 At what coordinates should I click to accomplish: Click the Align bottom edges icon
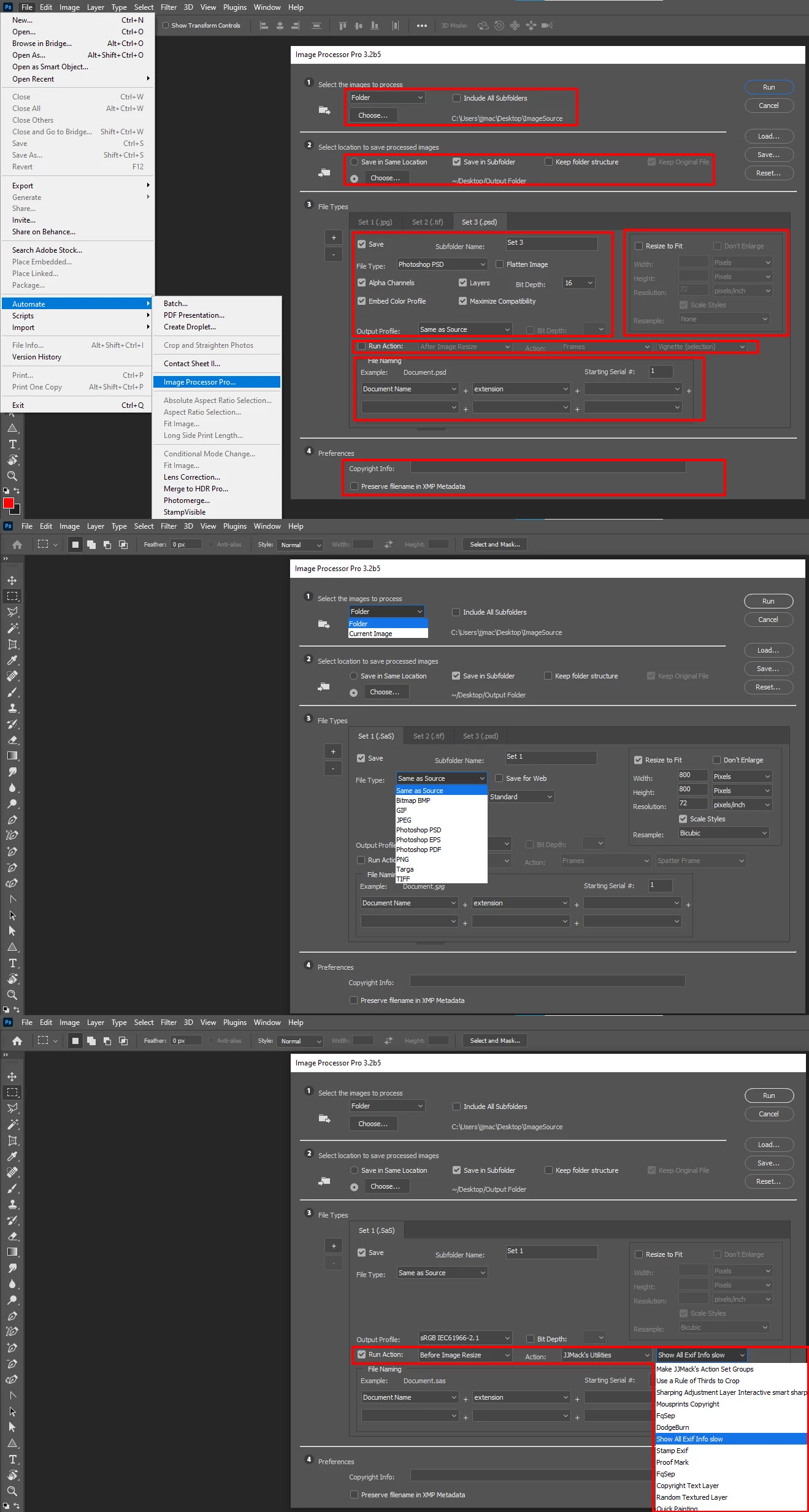(375, 26)
